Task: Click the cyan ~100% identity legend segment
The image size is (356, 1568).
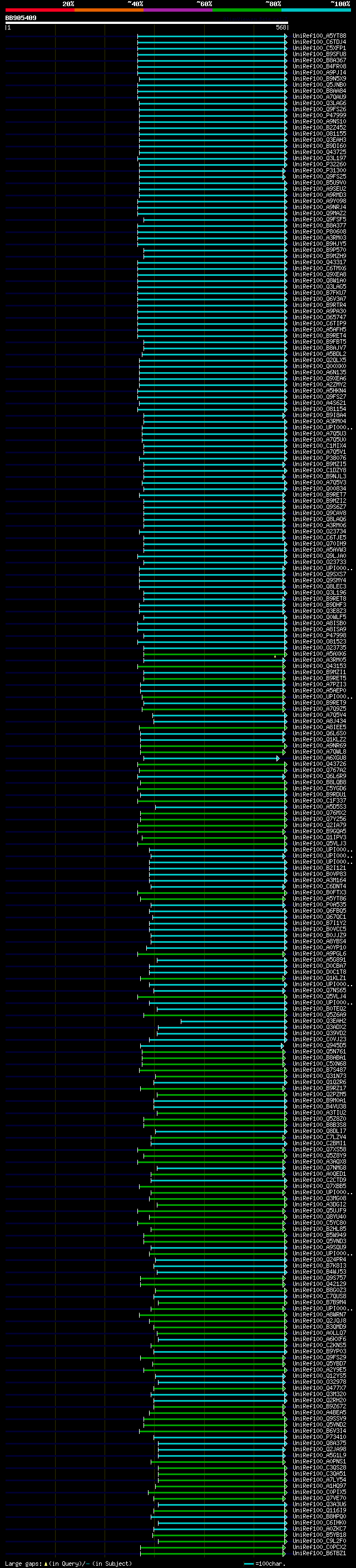Action: [317, 10]
